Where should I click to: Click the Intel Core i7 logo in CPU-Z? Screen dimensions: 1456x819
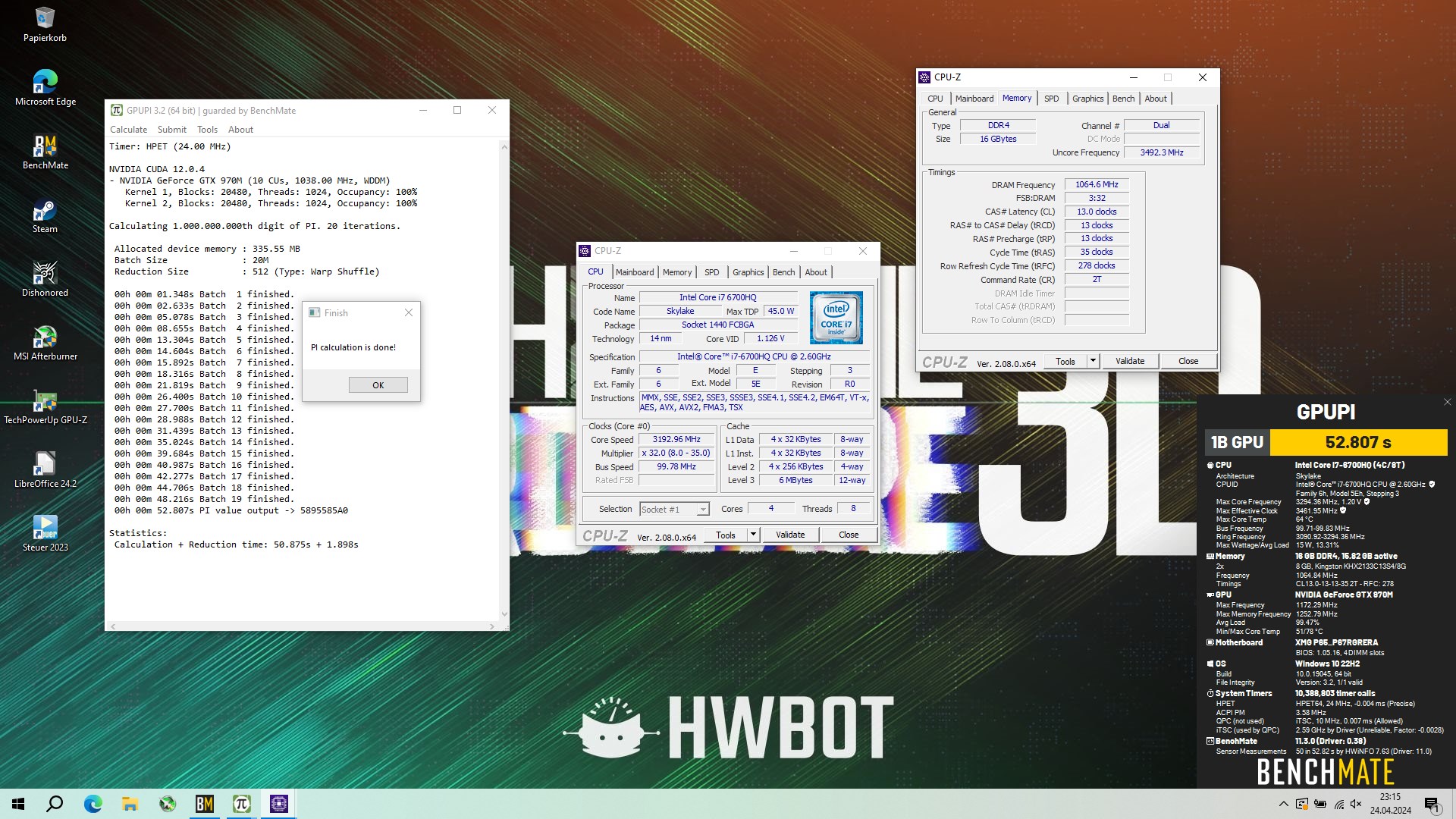pyautogui.click(x=836, y=318)
